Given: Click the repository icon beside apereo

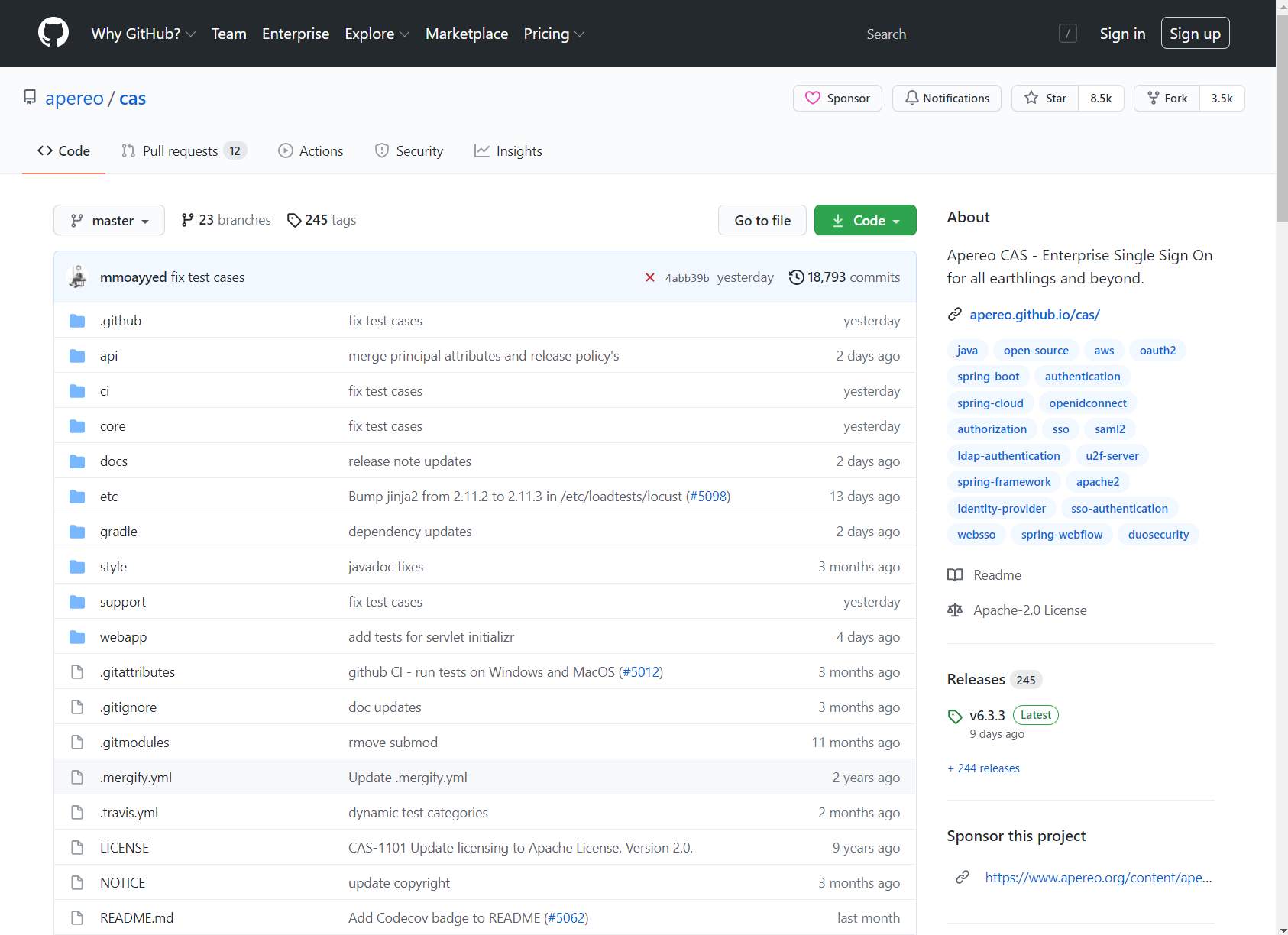Looking at the screenshot, I should 30,98.
